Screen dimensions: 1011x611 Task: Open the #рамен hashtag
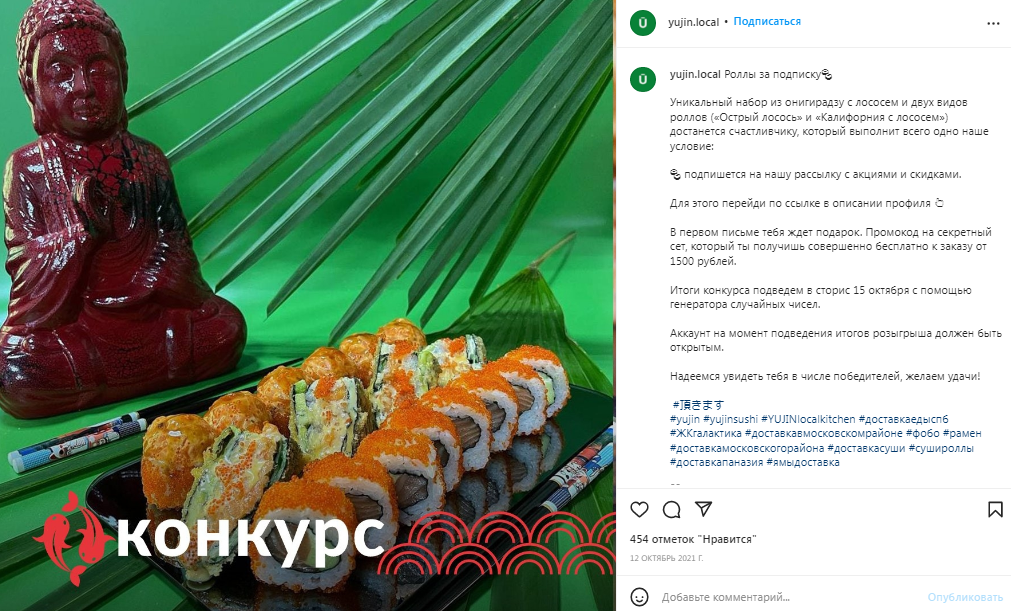tap(962, 433)
